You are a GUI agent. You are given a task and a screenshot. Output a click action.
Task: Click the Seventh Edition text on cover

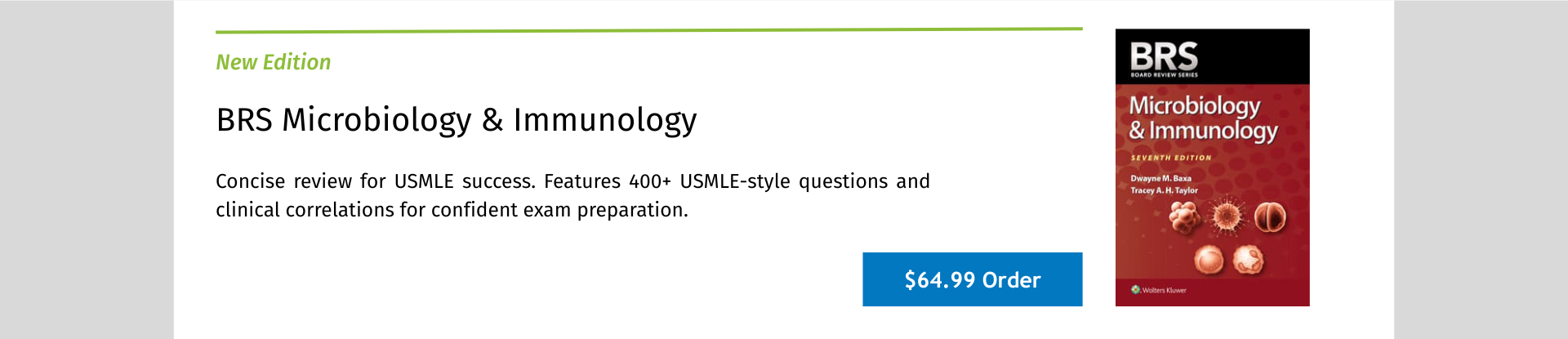pos(1170,158)
